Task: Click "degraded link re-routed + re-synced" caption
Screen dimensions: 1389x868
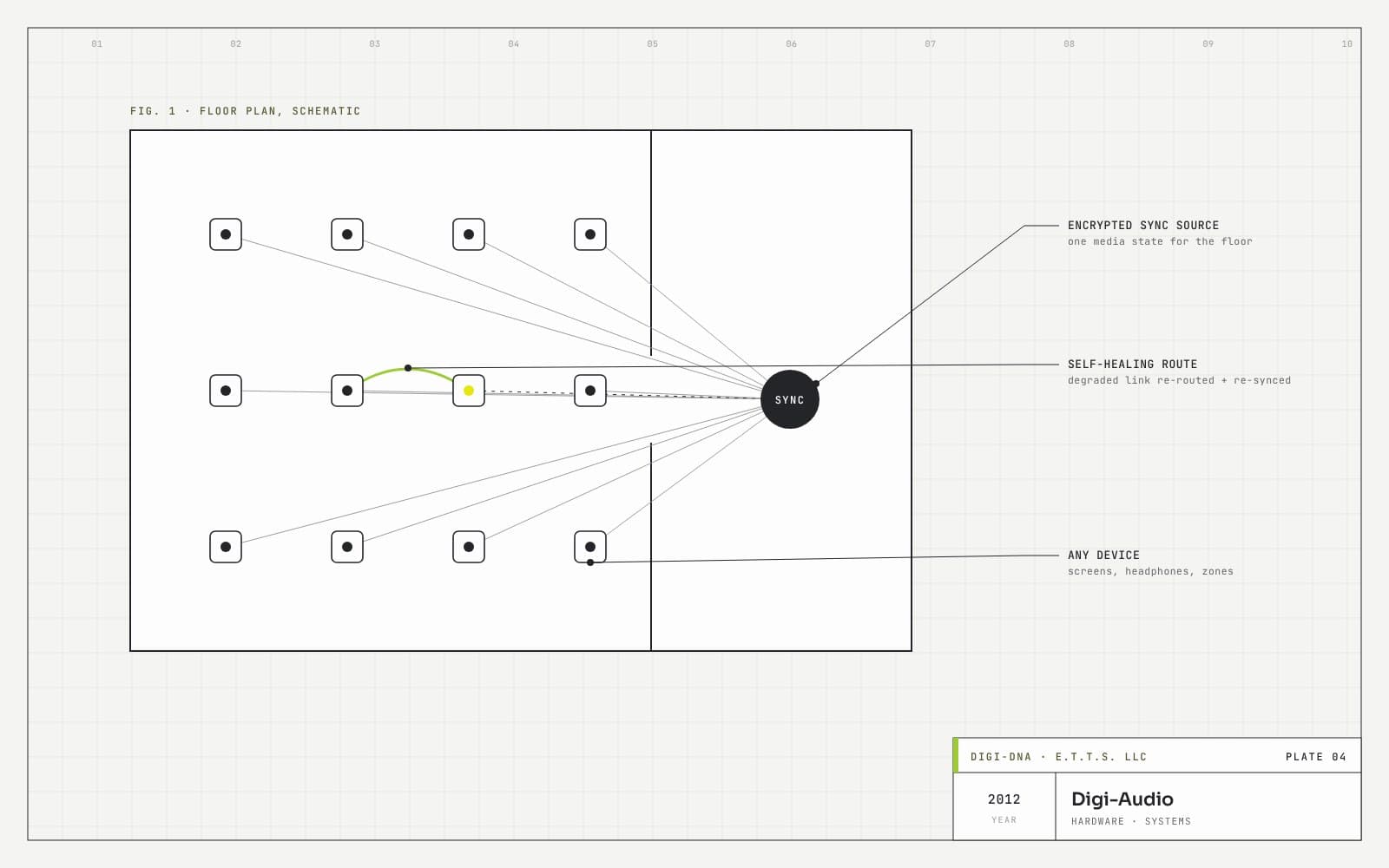Action: point(1179,380)
